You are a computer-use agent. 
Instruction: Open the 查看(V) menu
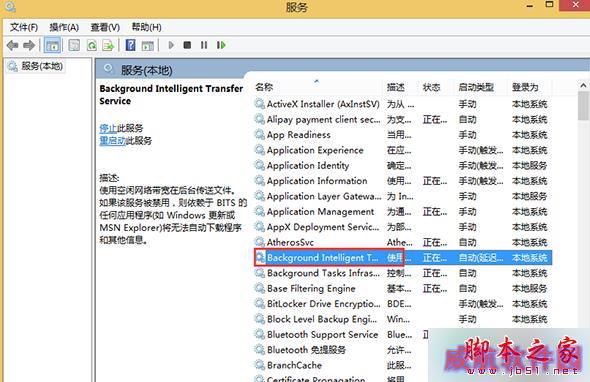tap(105, 27)
